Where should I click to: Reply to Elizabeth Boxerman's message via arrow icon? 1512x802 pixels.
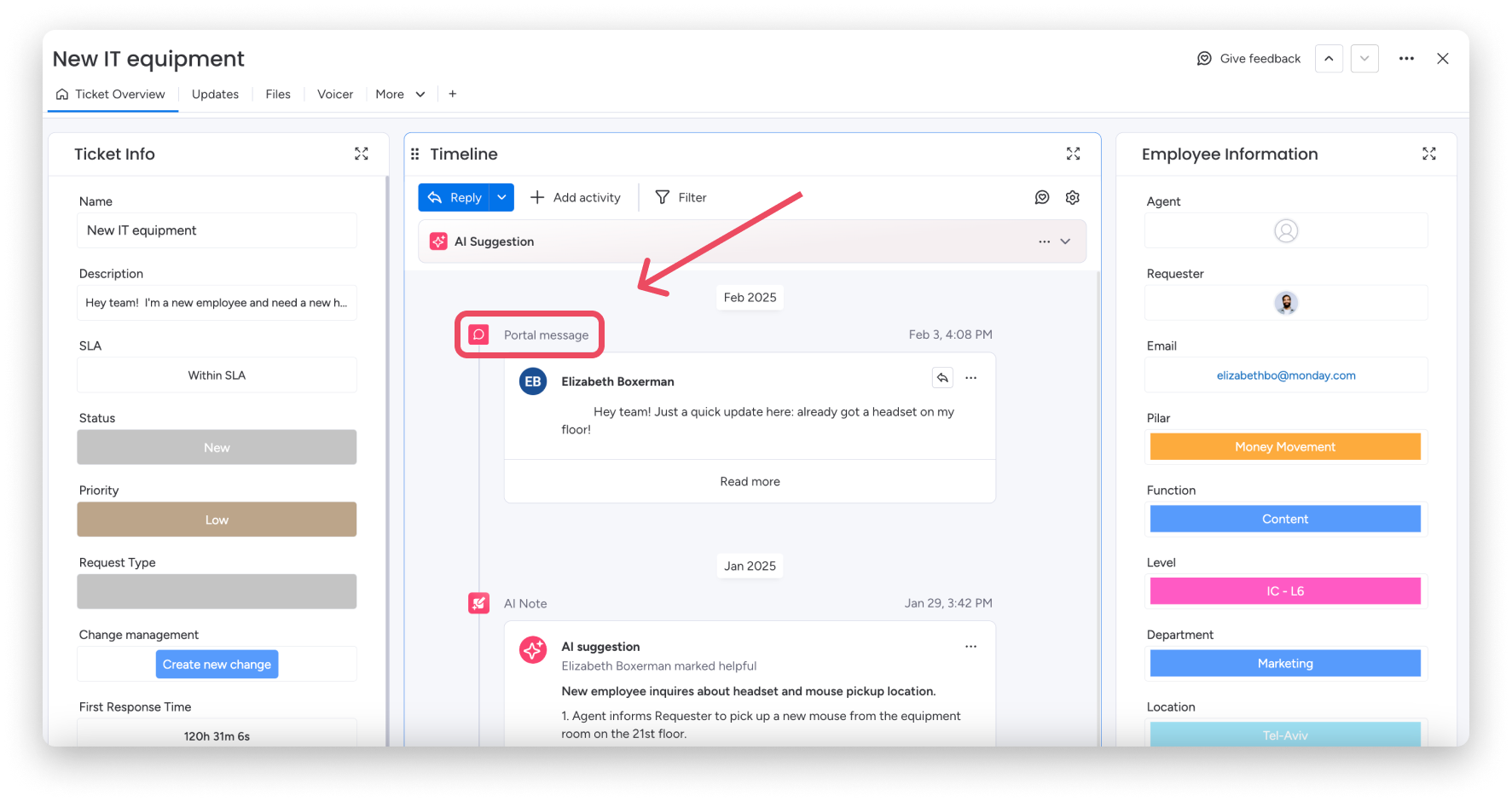942,378
